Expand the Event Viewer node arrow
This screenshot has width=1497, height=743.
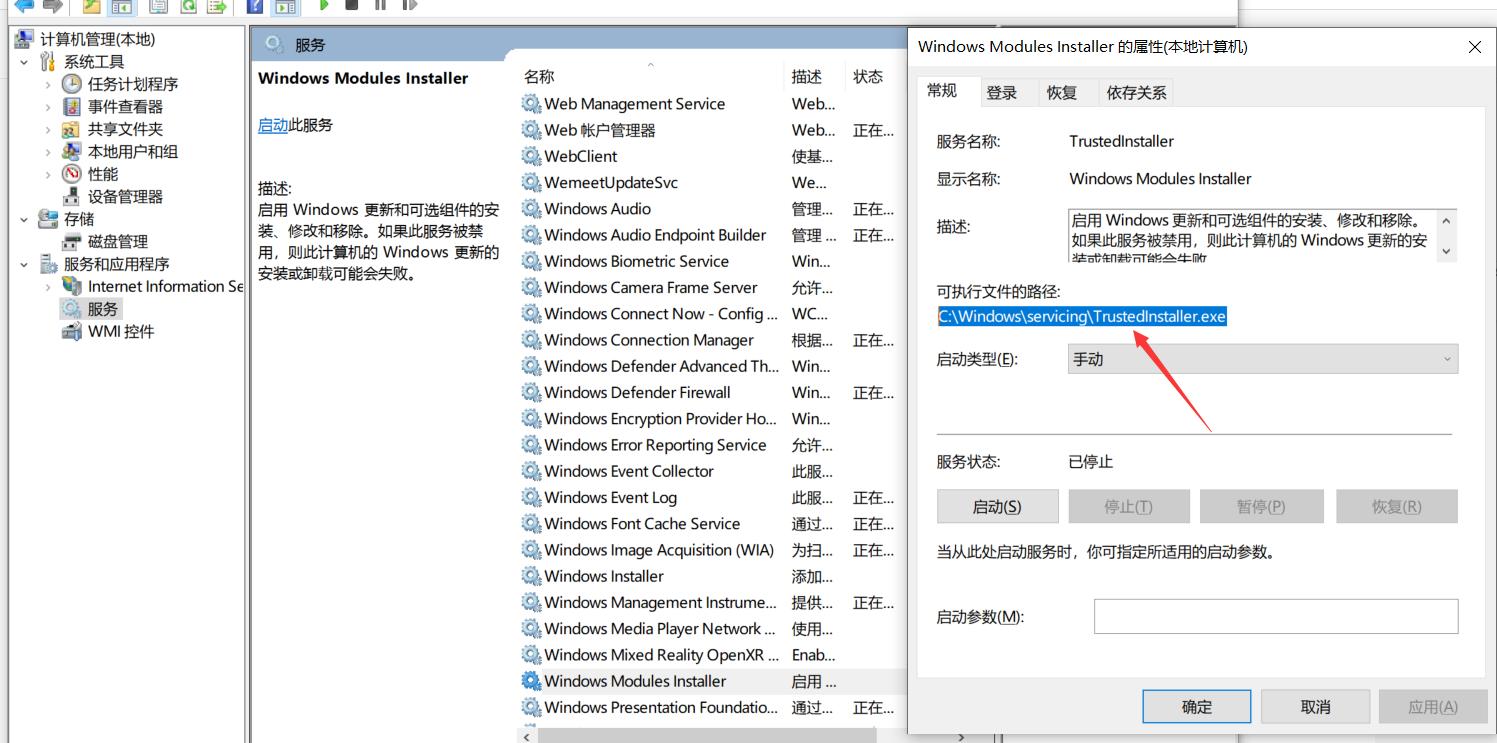(48, 107)
